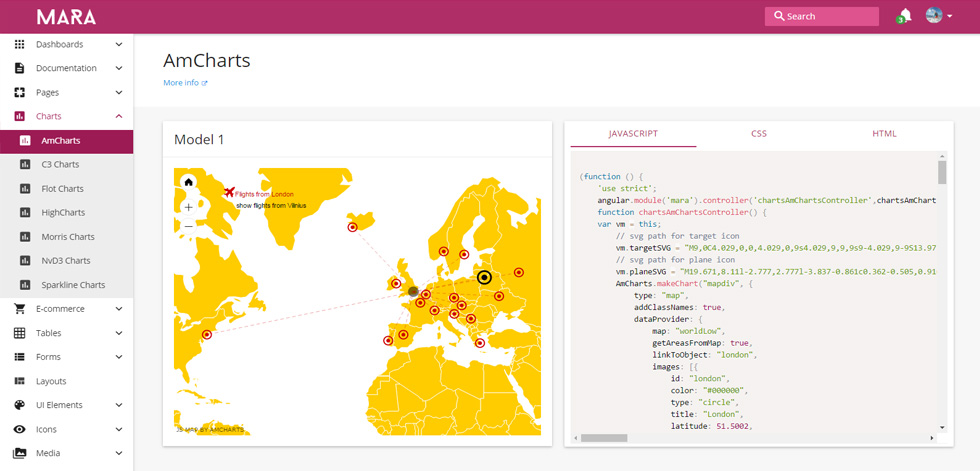
Task: Open user avatar menu
Action: [934, 16]
